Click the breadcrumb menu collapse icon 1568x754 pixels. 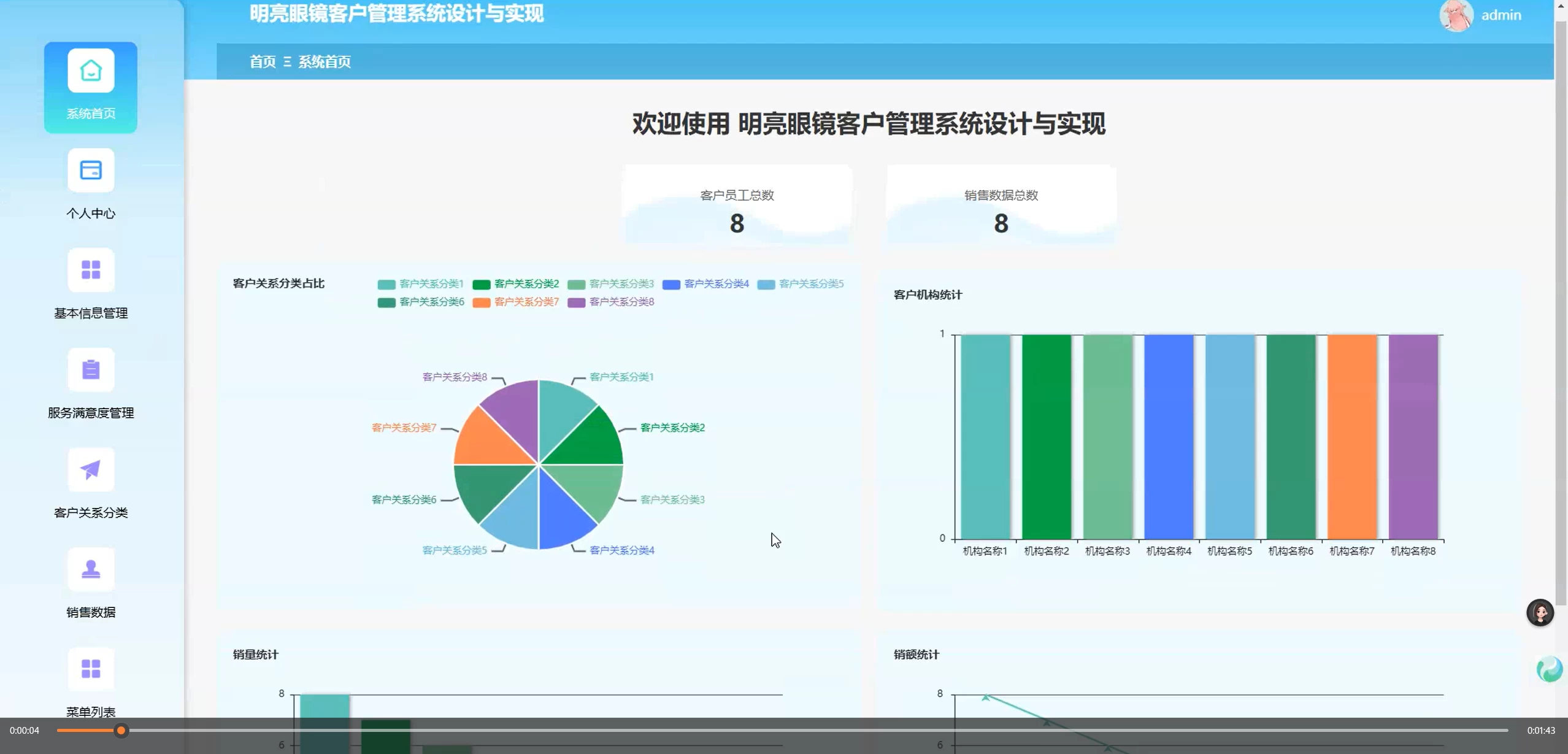point(287,62)
